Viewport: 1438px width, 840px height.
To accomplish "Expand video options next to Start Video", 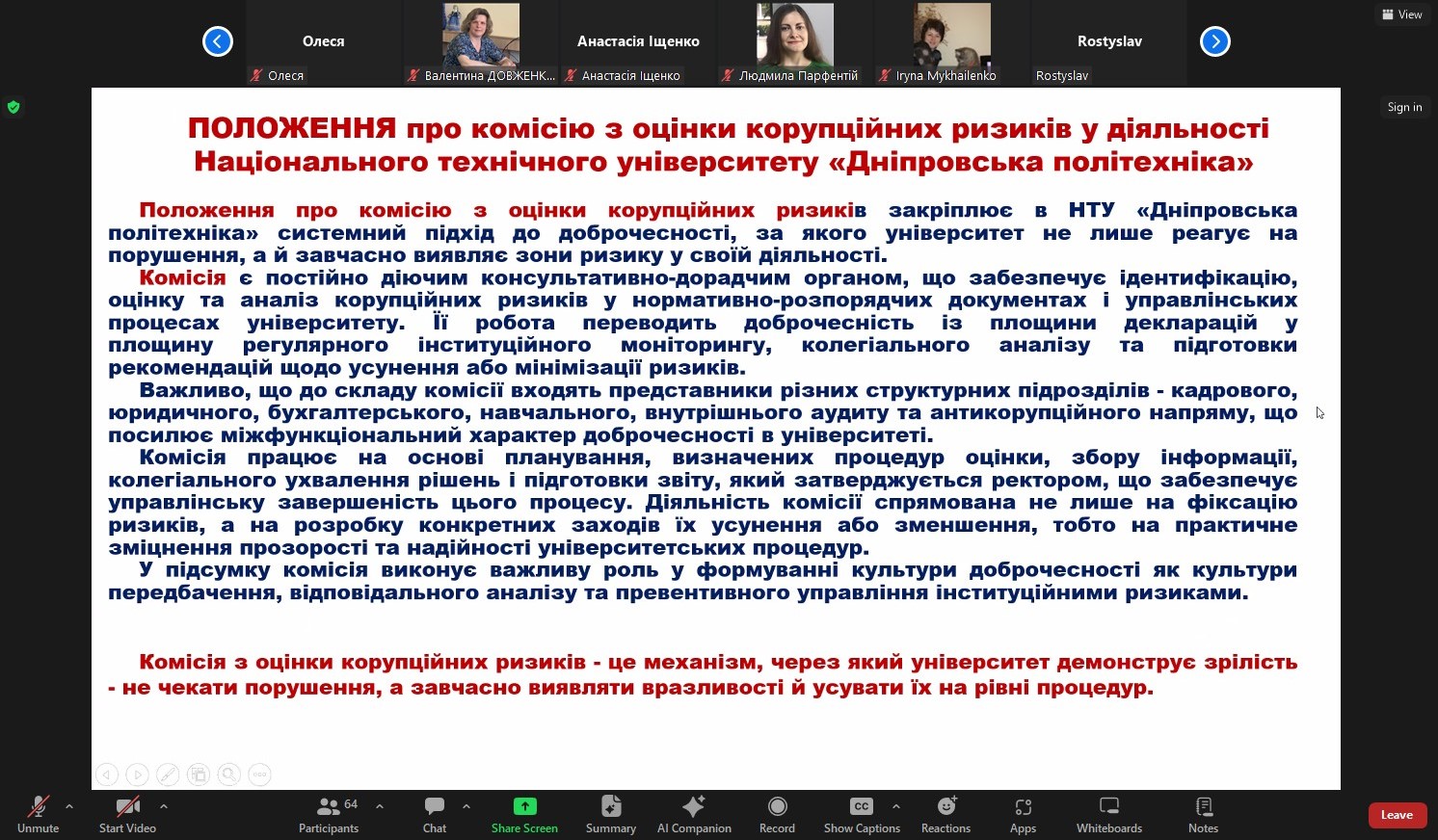I will (164, 806).
